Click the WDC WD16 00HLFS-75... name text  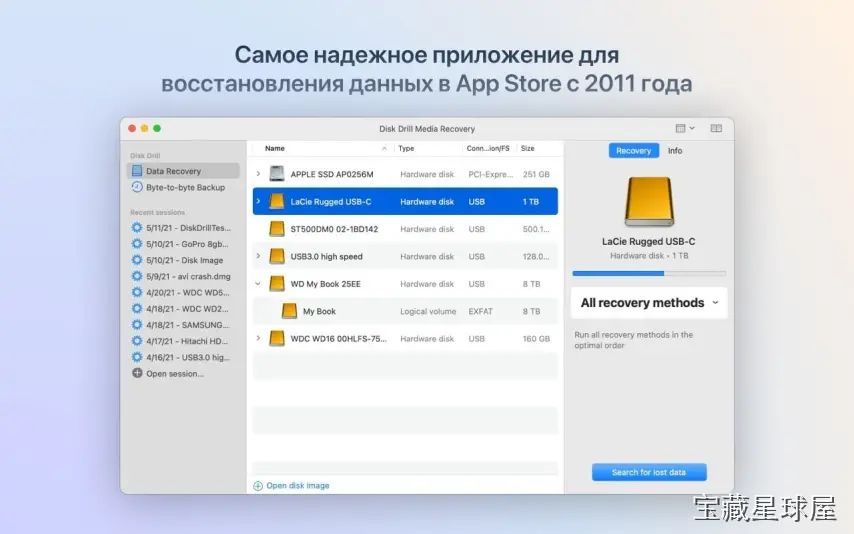coord(338,338)
